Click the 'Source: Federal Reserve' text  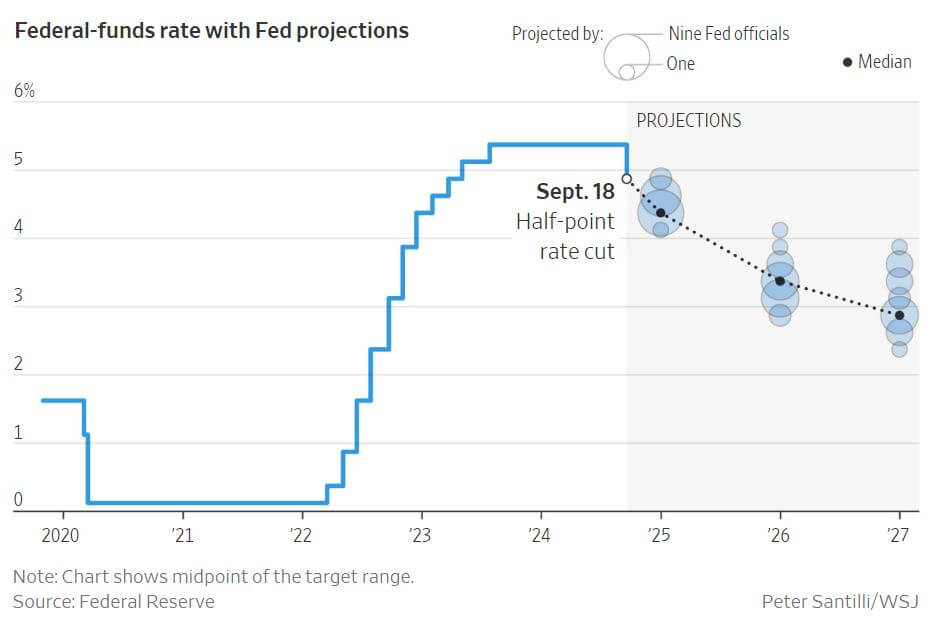(x=113, y=601)
